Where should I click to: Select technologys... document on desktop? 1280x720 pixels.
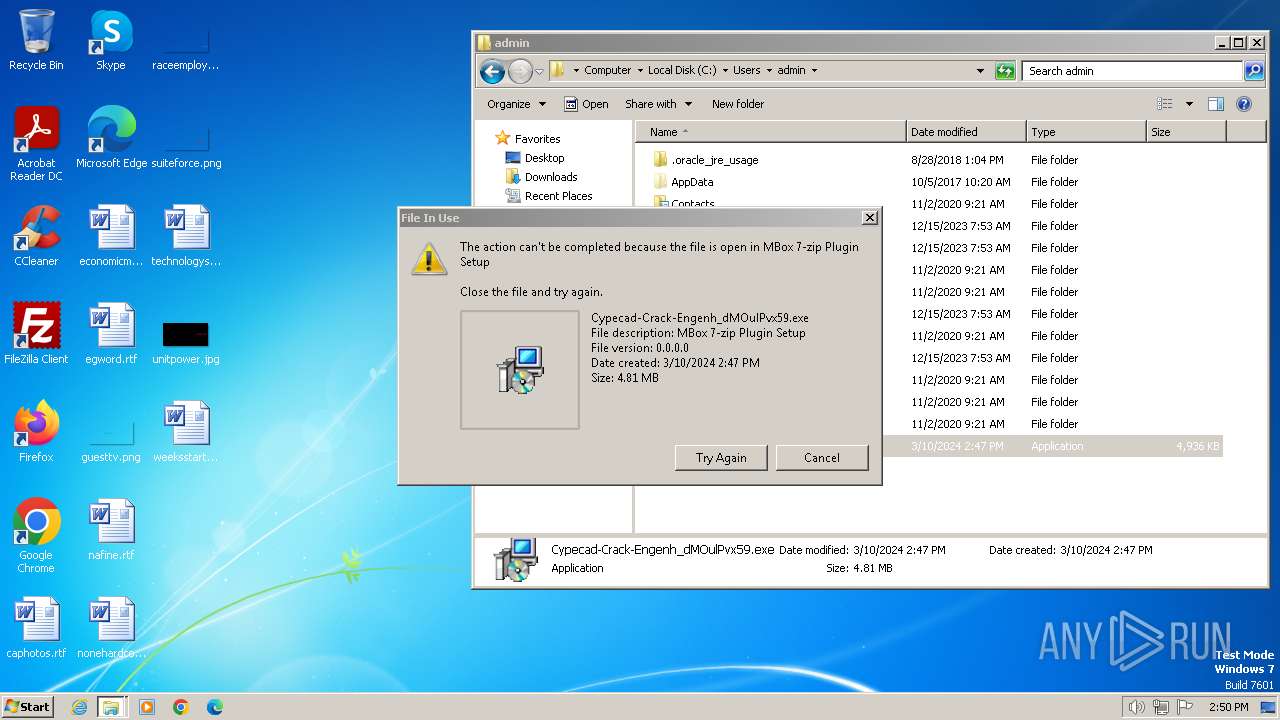pyautogui.click(x=186, y=236)
